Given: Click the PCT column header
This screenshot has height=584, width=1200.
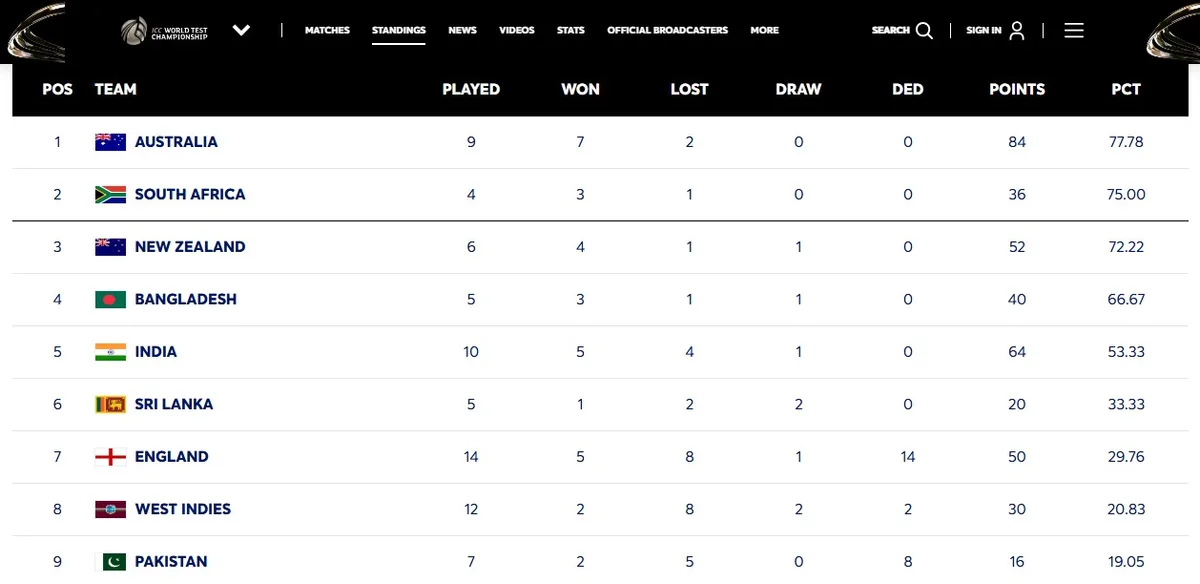Looking at the screenshot, I should pyautogui.click(x=1126, y=89).
